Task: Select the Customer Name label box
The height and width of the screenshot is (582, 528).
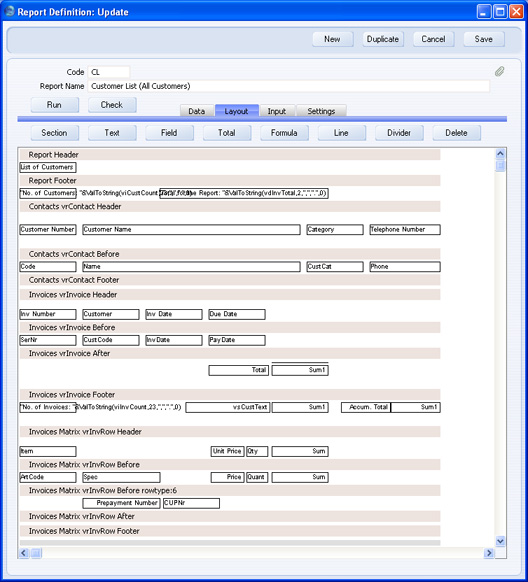Action: point(191,229)
